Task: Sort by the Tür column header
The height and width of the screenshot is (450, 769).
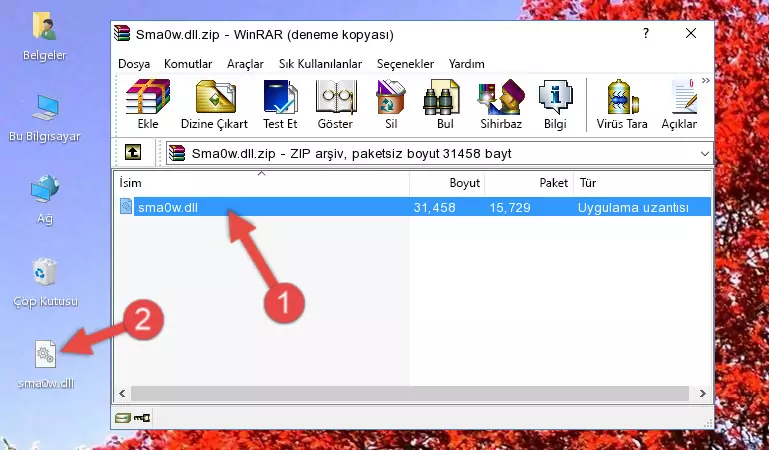Action: (642, 183)
